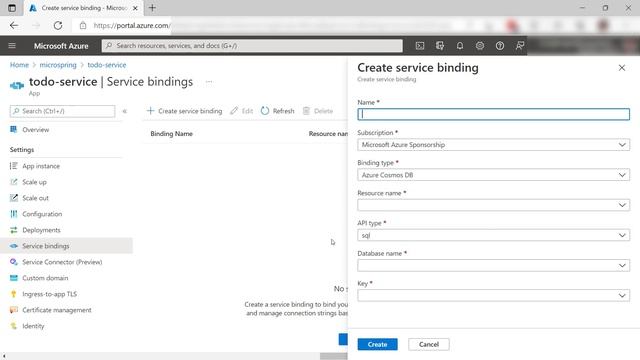Reload the page with browser refresh icon
This screenshot has height=360, width=640.
click(x=58, y=25)
